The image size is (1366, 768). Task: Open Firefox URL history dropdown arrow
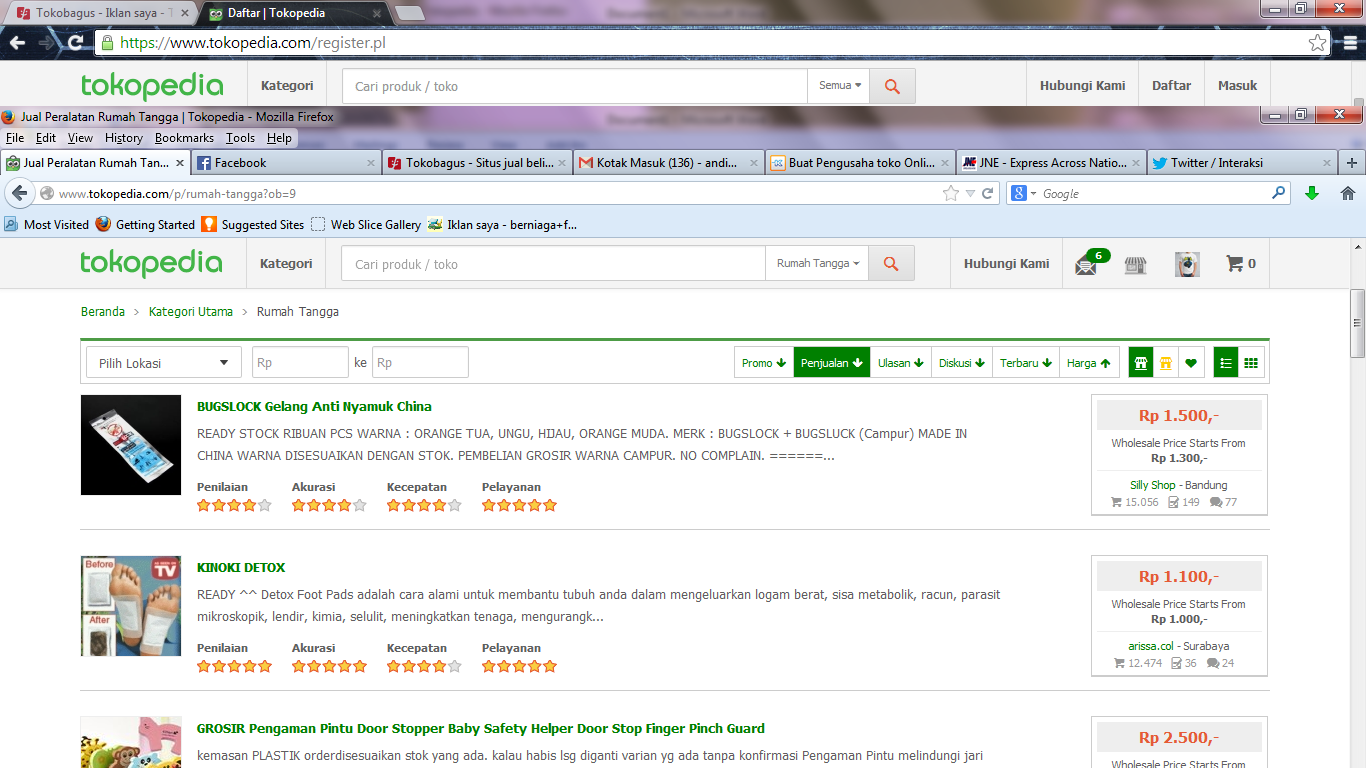[970, 194]
